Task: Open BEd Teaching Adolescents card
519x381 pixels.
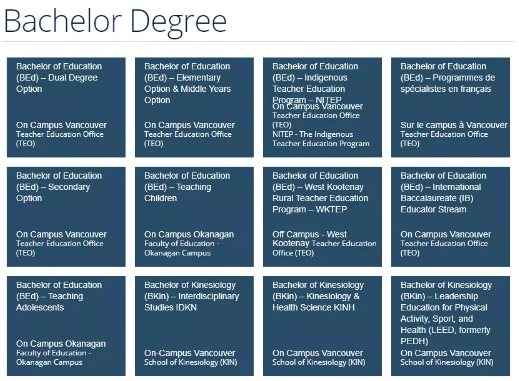Action: (66, 326)
